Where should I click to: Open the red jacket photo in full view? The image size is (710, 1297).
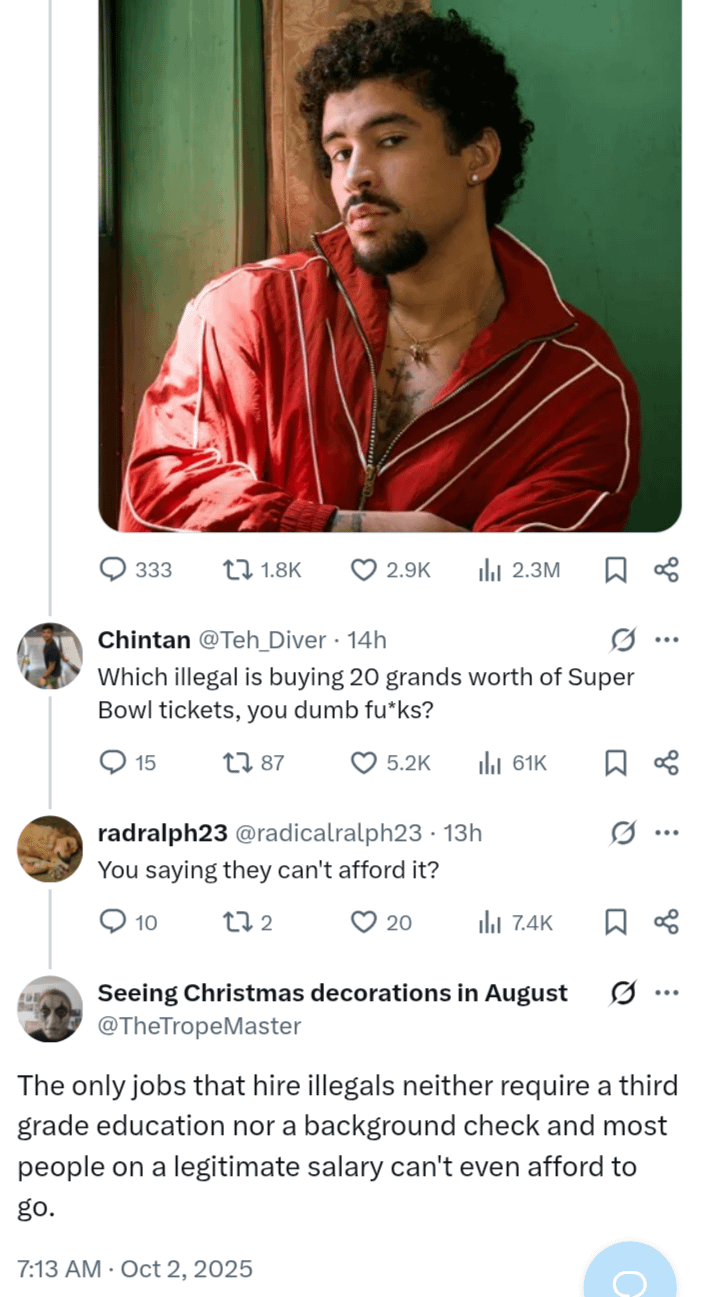tap(390, 265)
